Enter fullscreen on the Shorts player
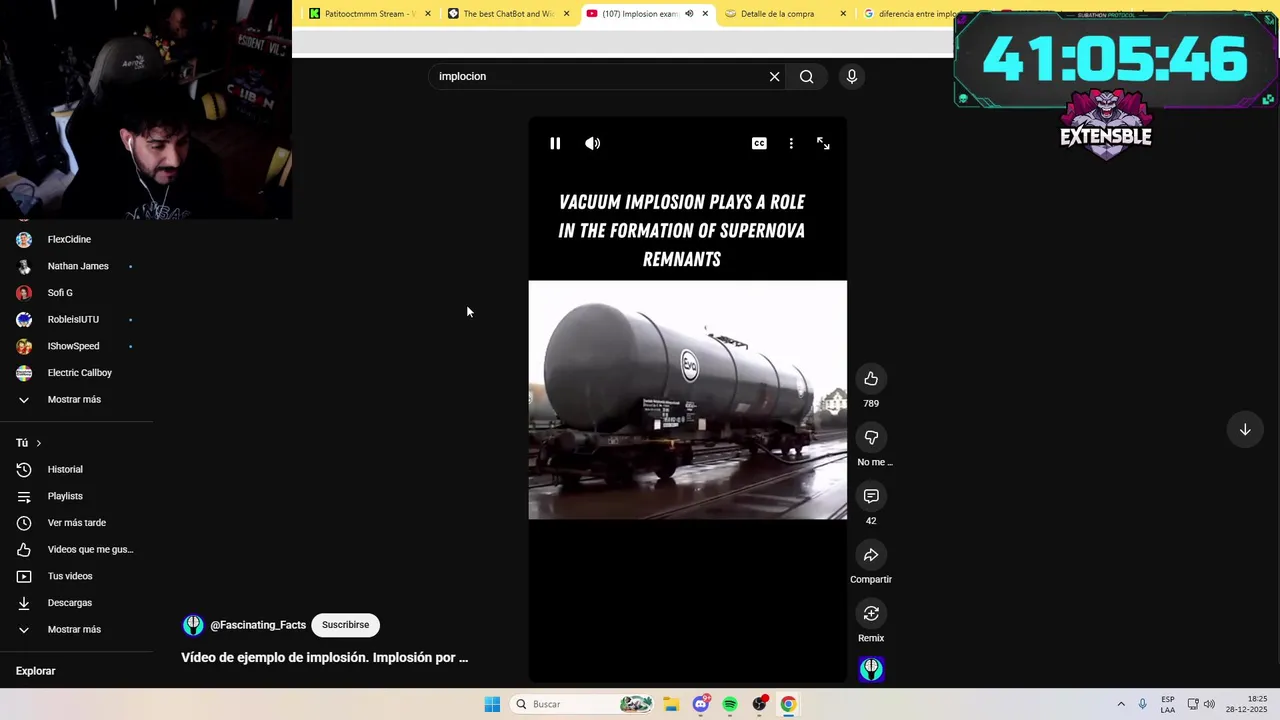 pos(823,143)
